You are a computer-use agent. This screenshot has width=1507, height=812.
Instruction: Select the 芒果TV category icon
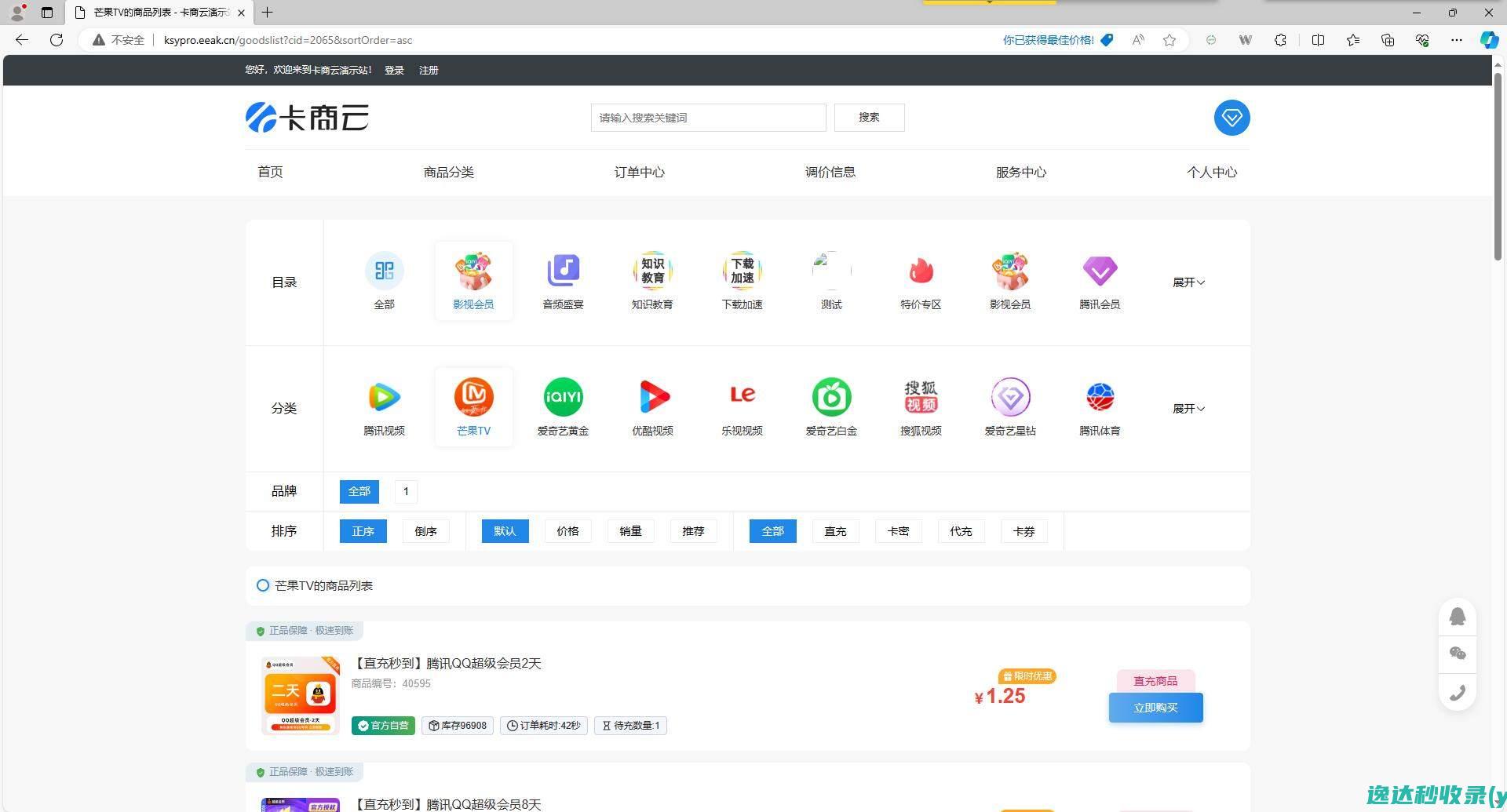[473, 397]
